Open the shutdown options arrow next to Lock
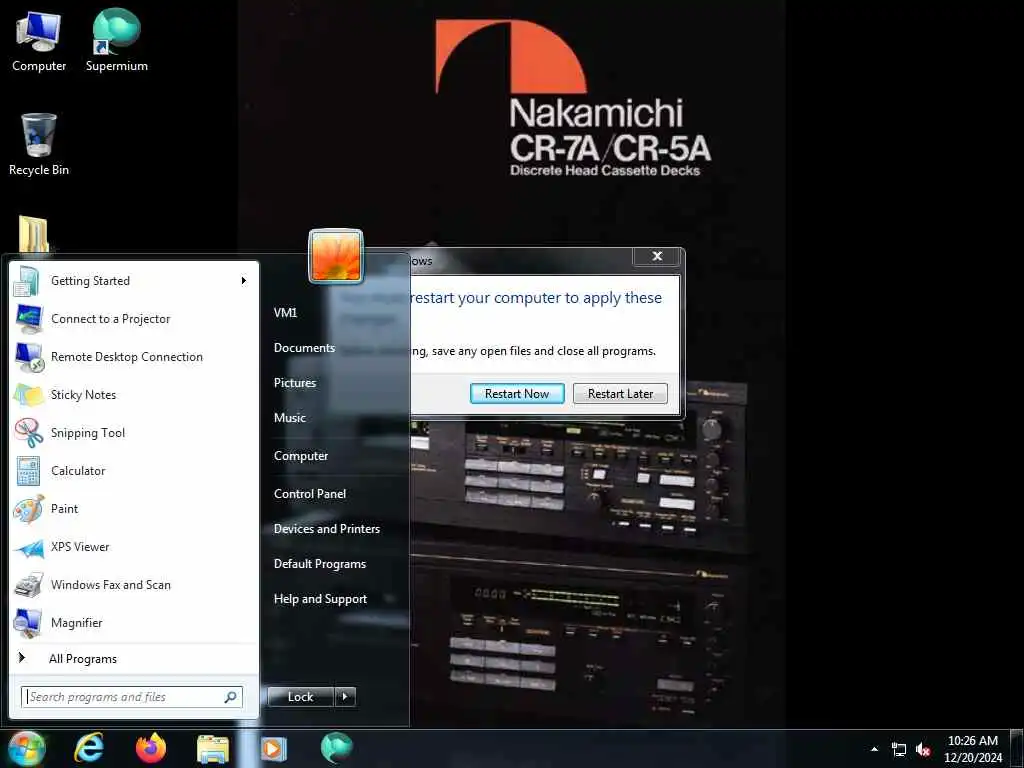 click(345, 697)
